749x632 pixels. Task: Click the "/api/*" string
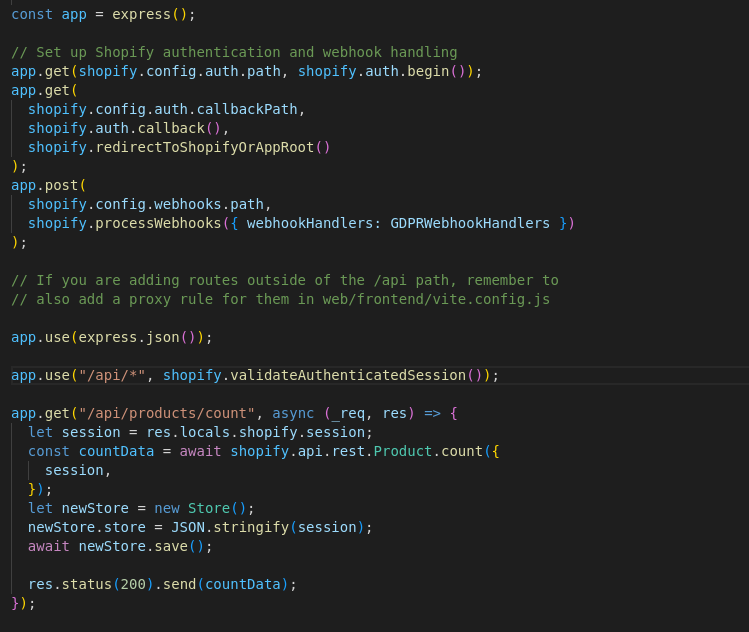[112, 375]
